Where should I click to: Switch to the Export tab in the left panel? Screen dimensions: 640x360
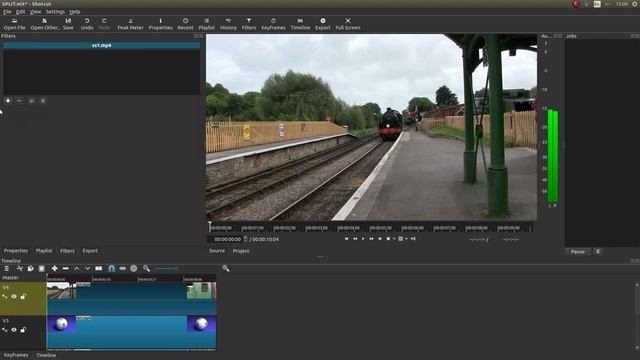[90, 251]
